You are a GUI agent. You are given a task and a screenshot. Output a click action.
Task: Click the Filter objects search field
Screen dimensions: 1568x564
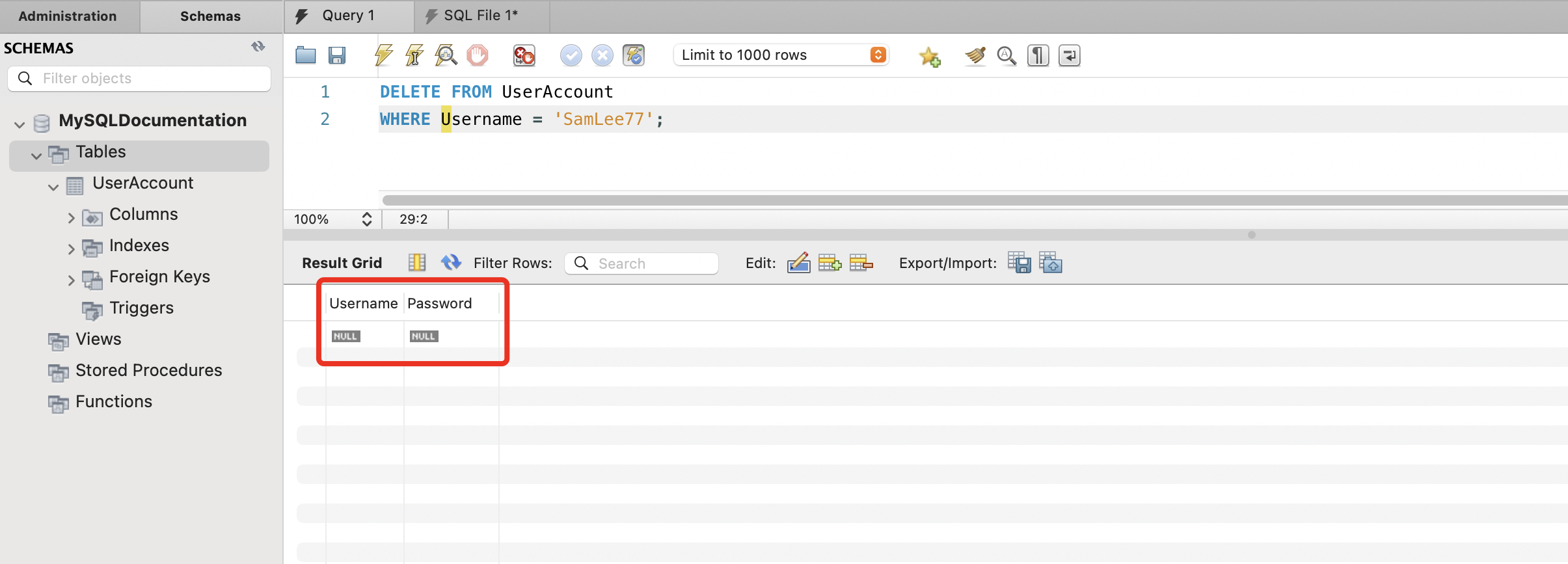click(x=150, y=79)
